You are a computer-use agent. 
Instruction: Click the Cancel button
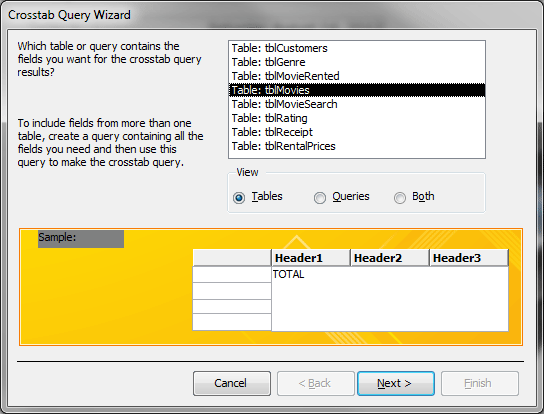pyautogui.click(x=232, y=383)
